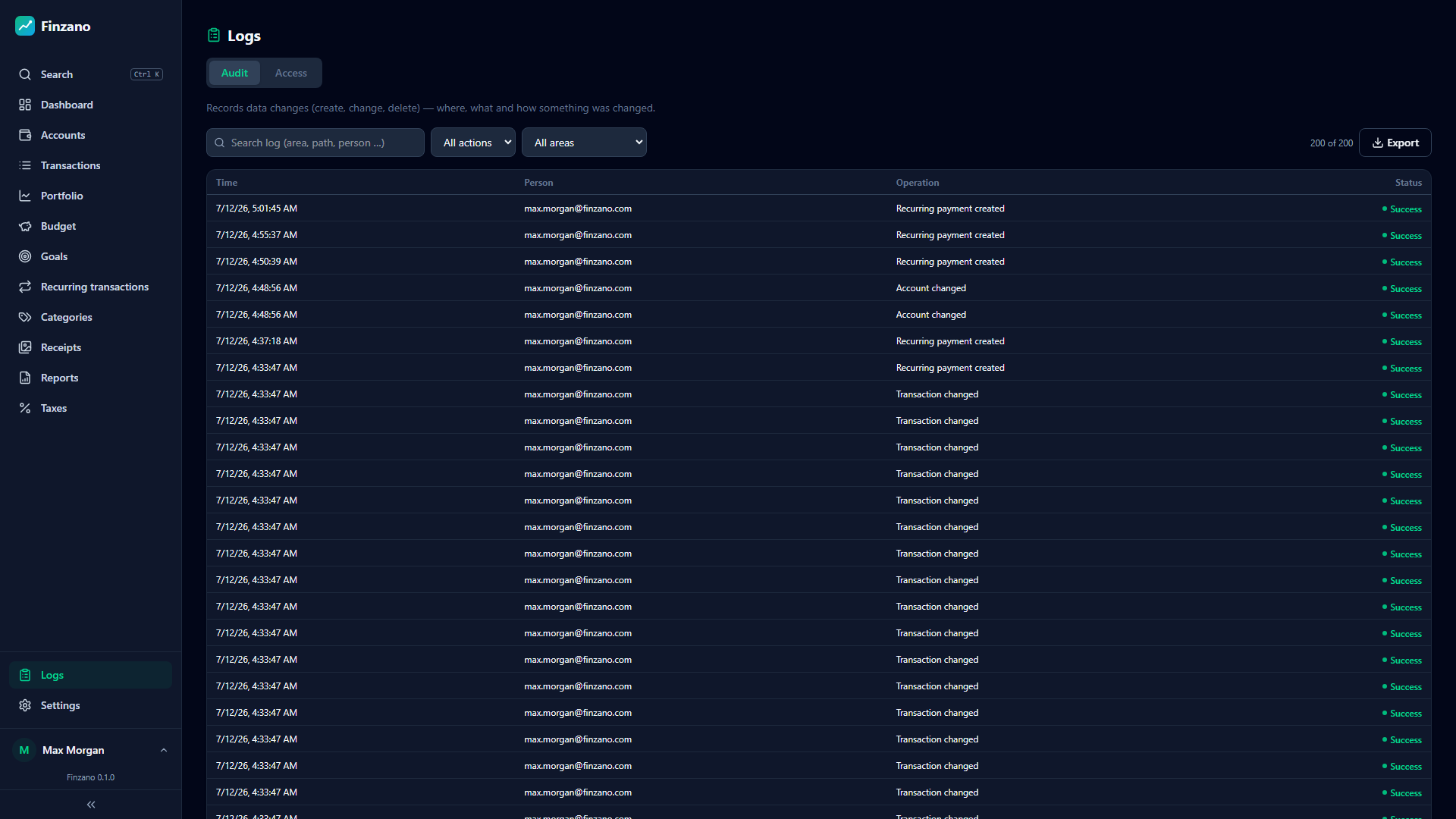Screen dimensions: 1456x819
Task: Select the log row at 4:37:18 AM
Action: 819,341
